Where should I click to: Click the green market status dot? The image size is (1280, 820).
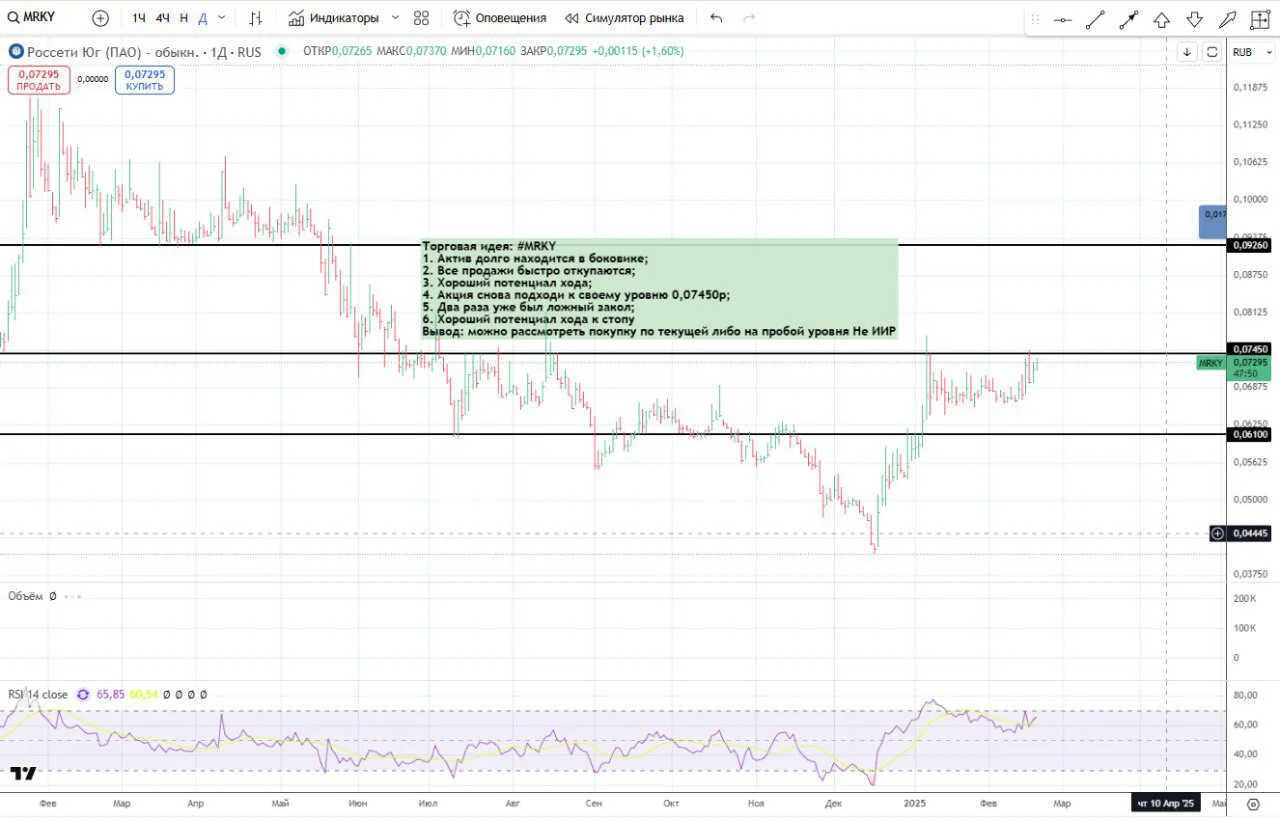(x=281, y=51)
